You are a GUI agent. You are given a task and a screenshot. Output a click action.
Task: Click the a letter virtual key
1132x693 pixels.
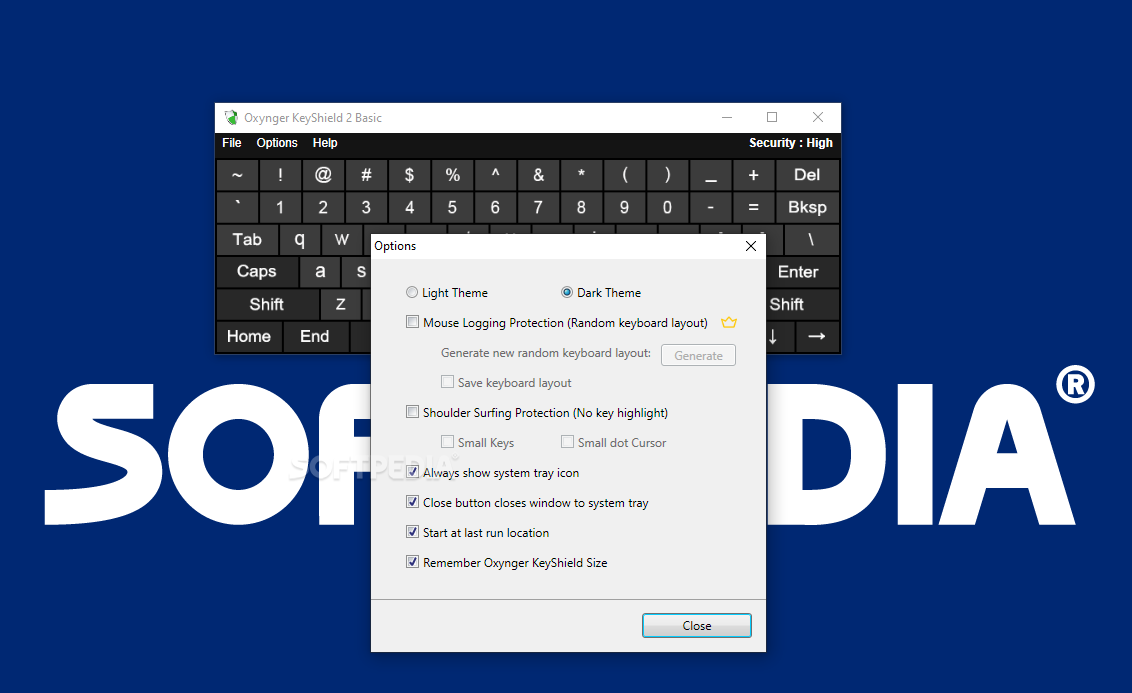tap(320, 271)
